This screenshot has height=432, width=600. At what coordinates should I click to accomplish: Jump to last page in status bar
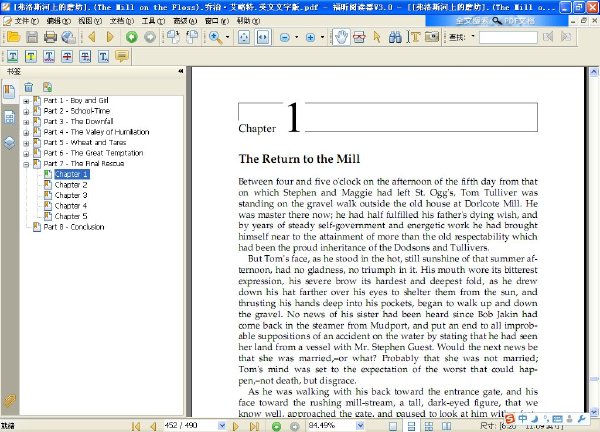click(x=254, y=426)
